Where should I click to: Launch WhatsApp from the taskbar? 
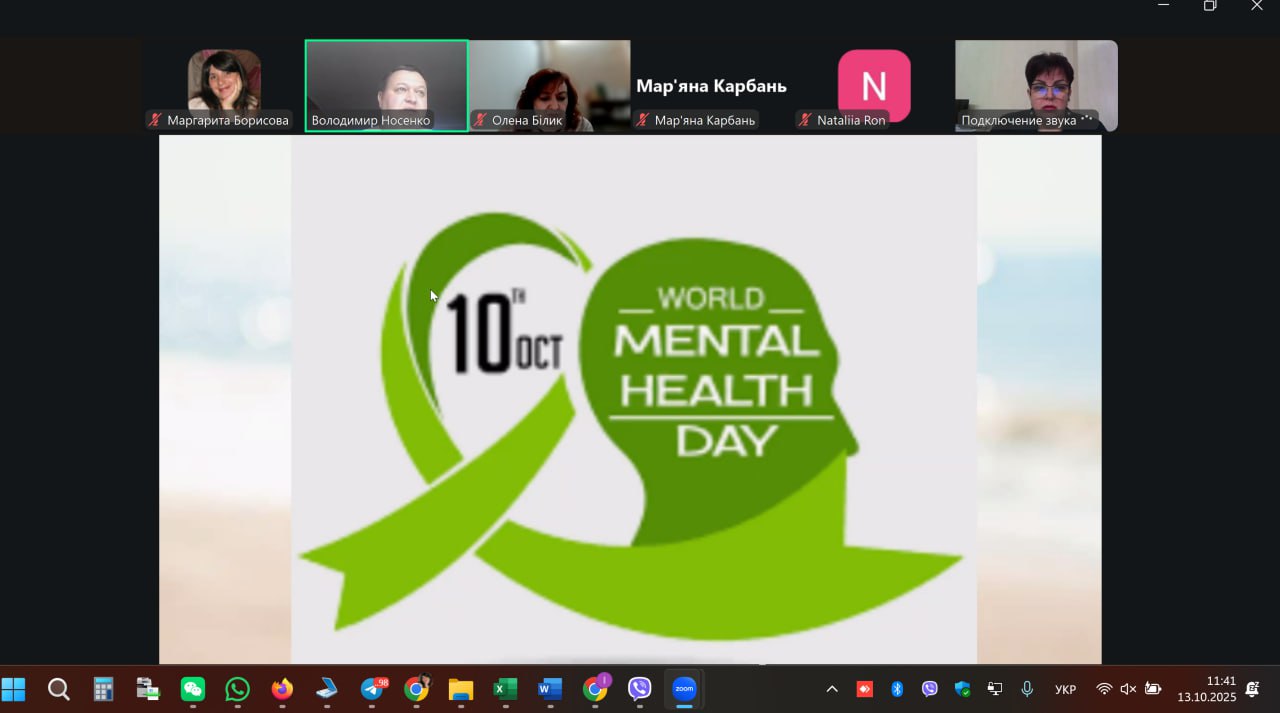tap(237, 689)
